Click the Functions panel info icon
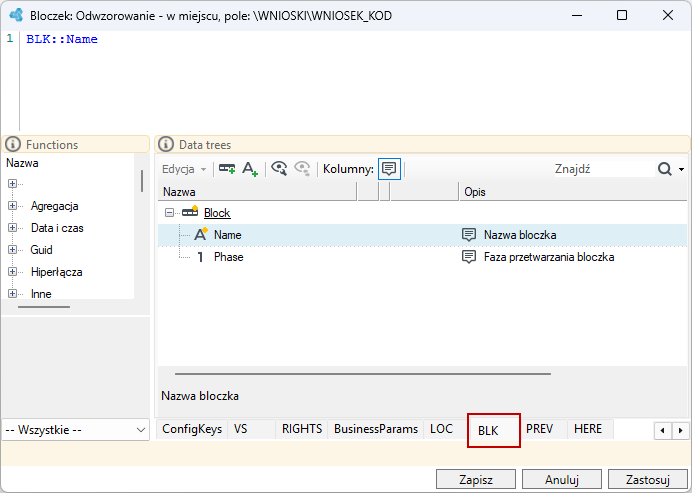692x493 pixels. 13,144
